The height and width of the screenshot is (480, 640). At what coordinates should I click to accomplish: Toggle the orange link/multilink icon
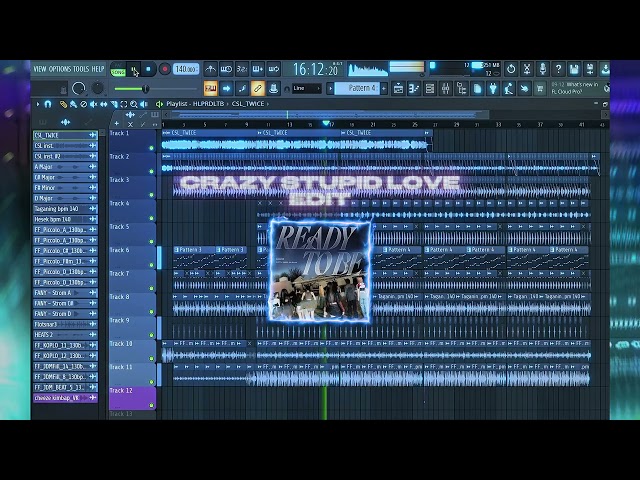[x=258, y=88]
